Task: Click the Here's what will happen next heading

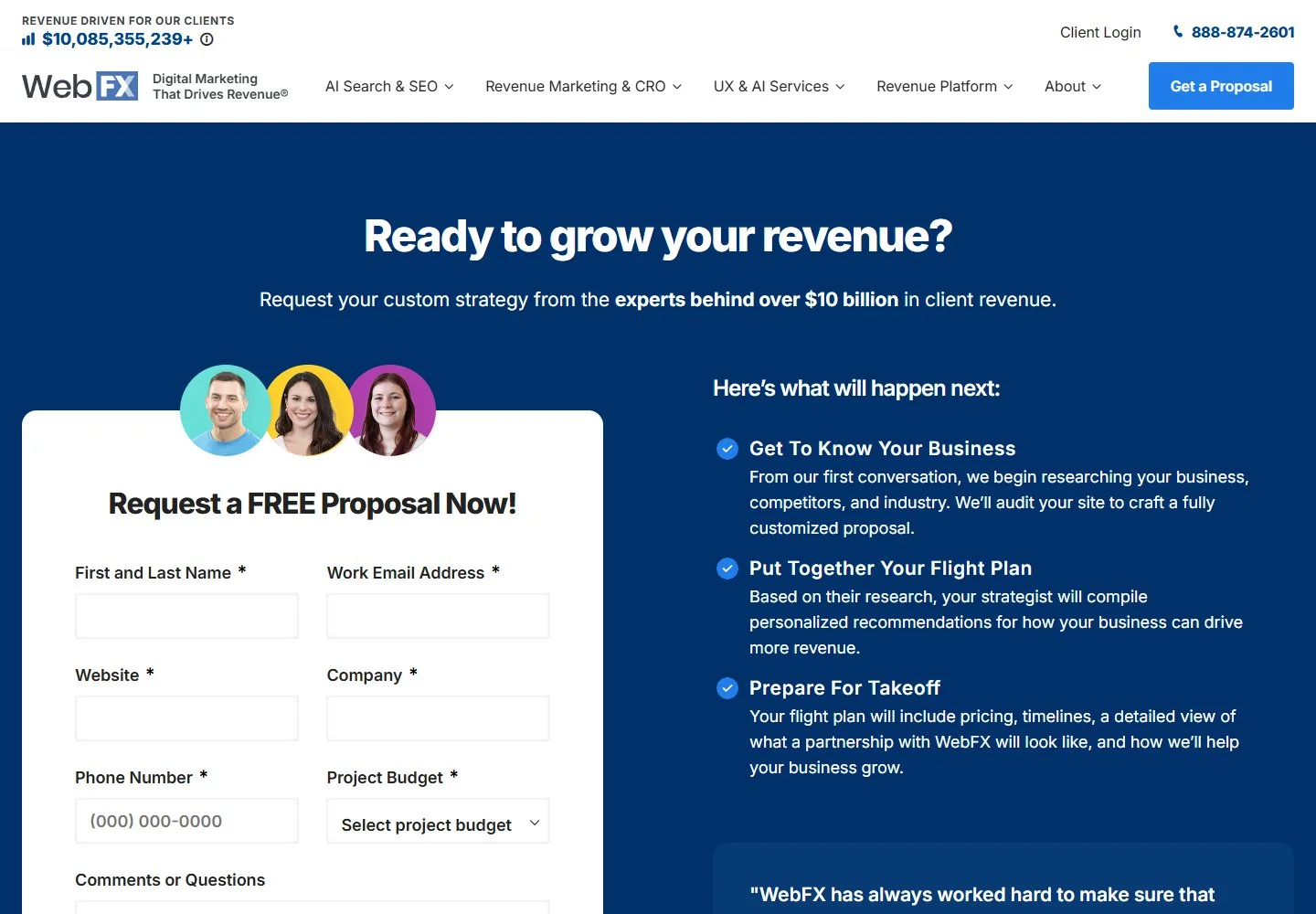Action: (856, 388)
